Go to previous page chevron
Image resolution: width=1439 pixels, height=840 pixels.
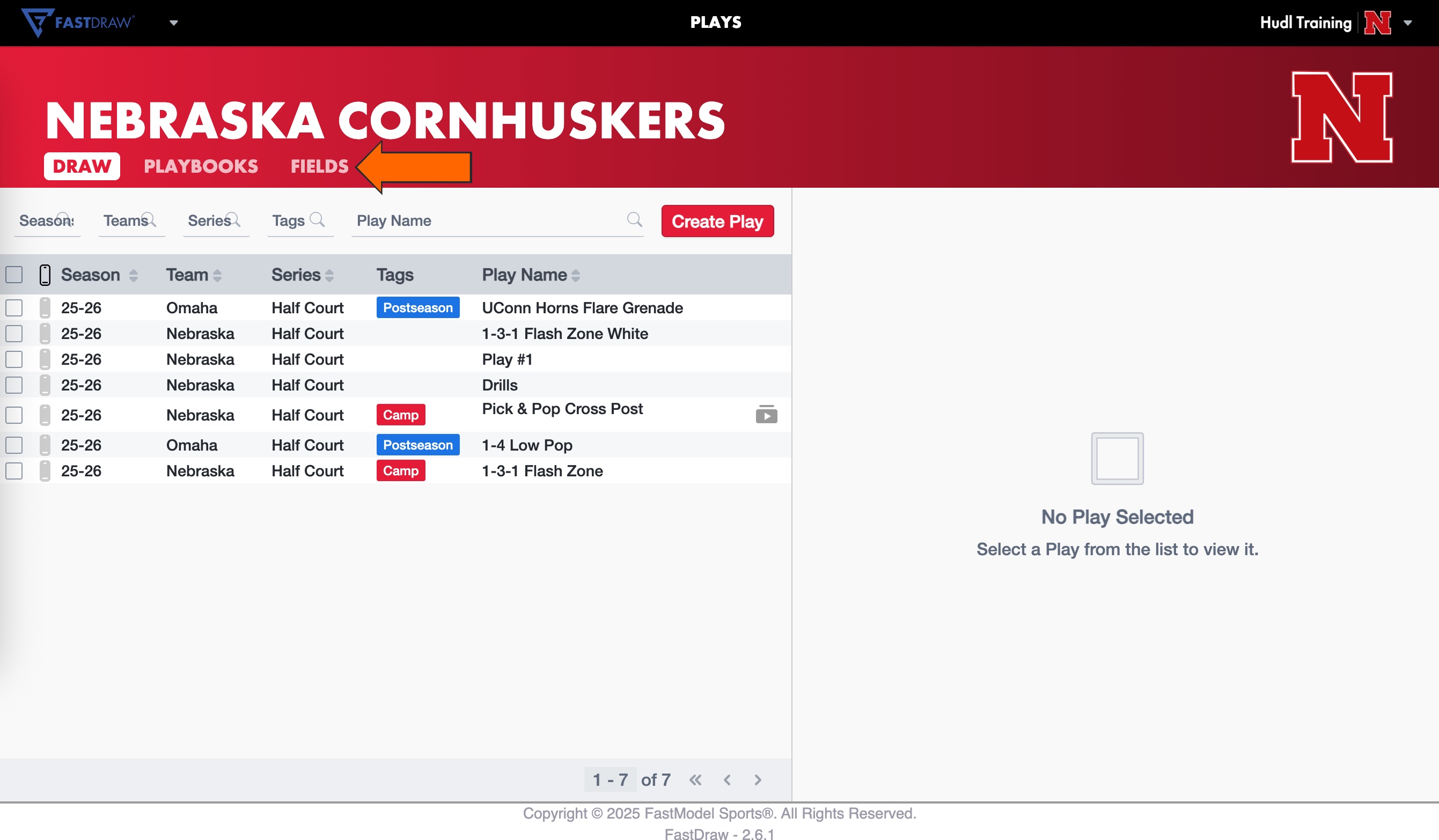[727, 779]
